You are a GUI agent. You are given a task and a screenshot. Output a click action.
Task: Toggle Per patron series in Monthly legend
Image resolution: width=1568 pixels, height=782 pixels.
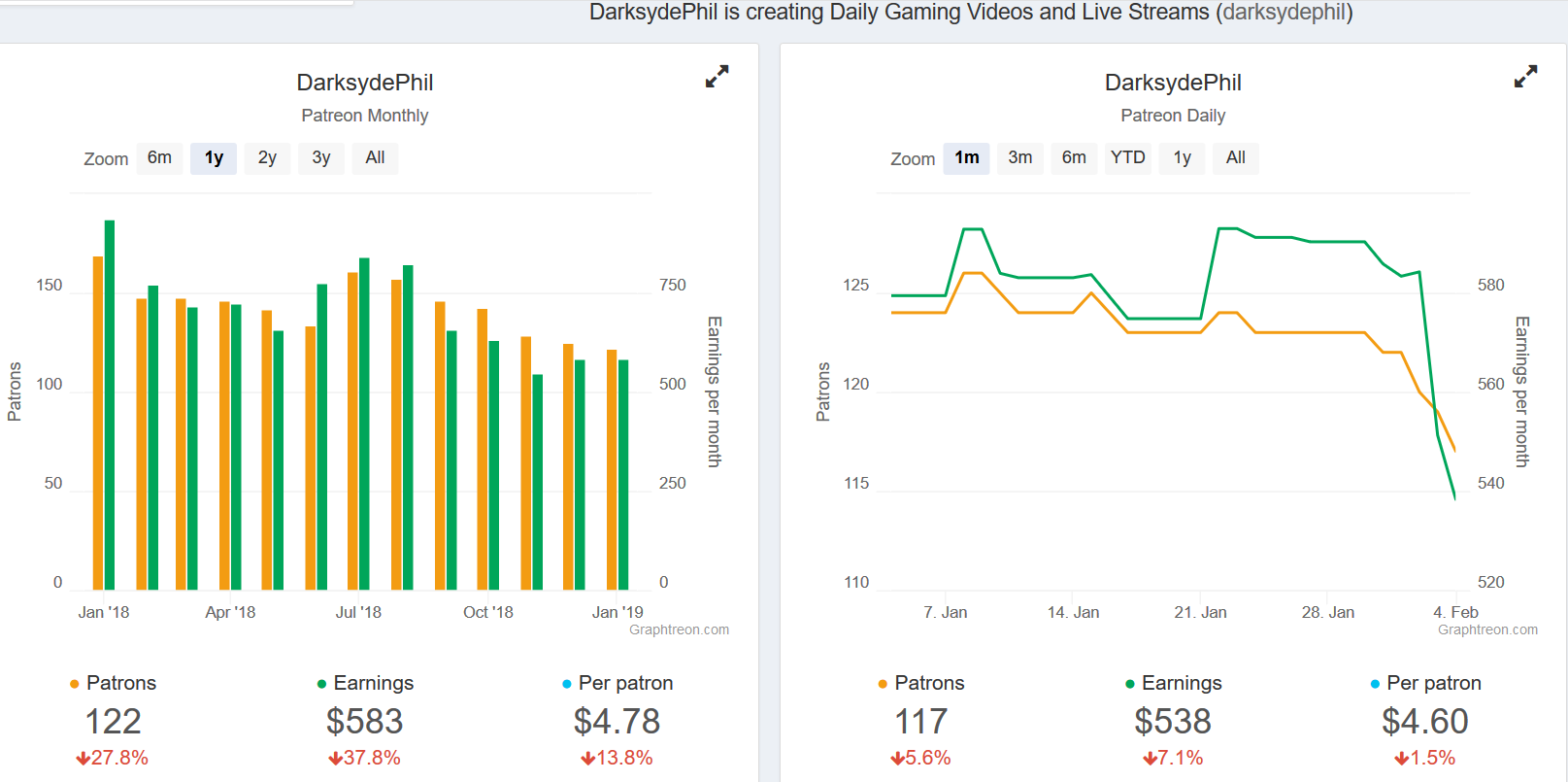617,683
